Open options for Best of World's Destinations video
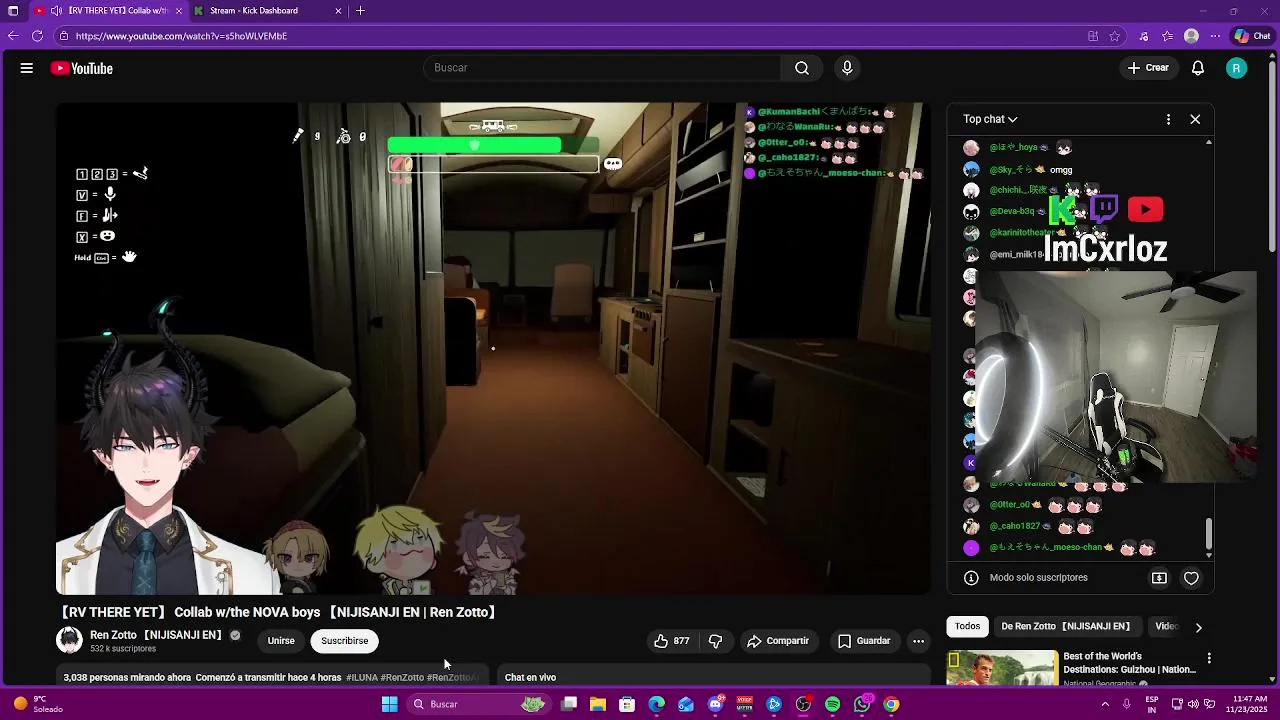The height and width of the screenshot is (720, 1280). click(1209, 658)
